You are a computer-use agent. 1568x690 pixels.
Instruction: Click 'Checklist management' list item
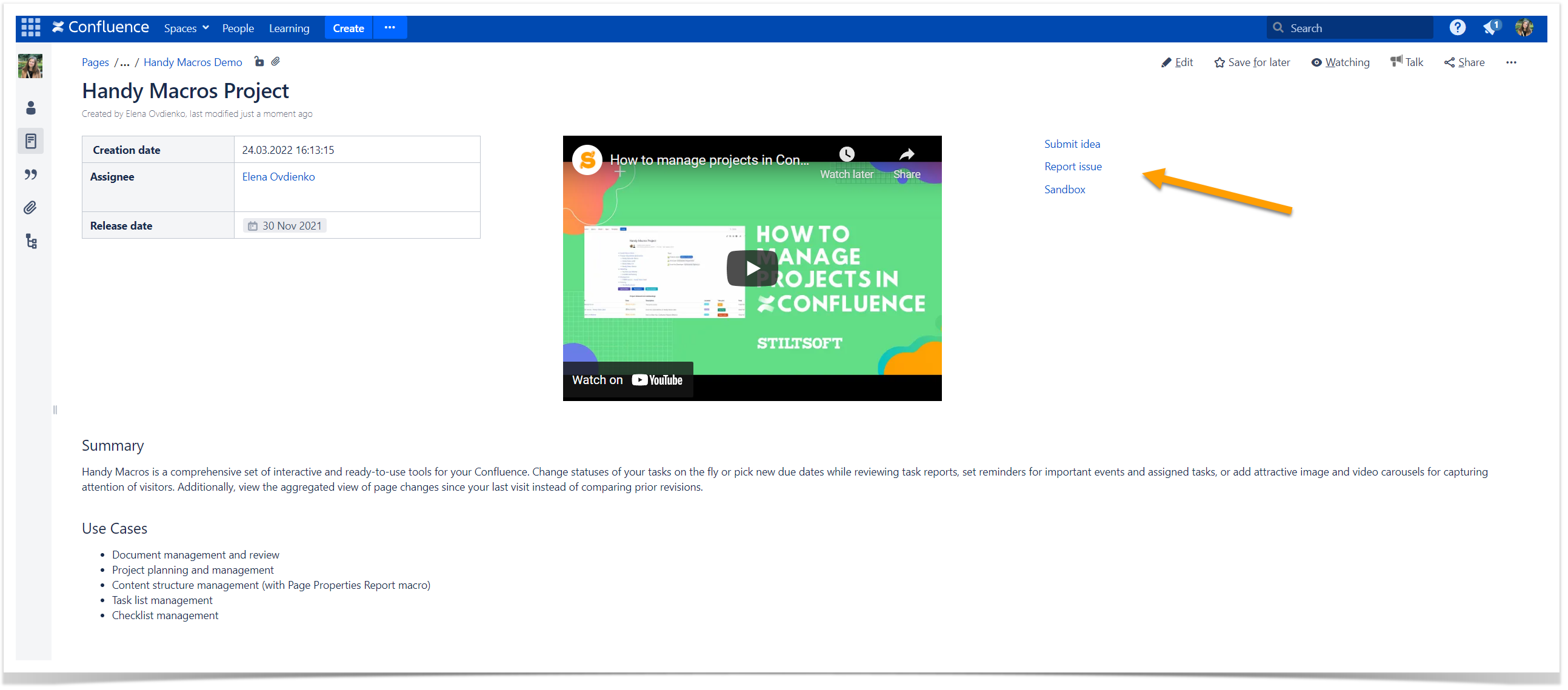[165, 615]
